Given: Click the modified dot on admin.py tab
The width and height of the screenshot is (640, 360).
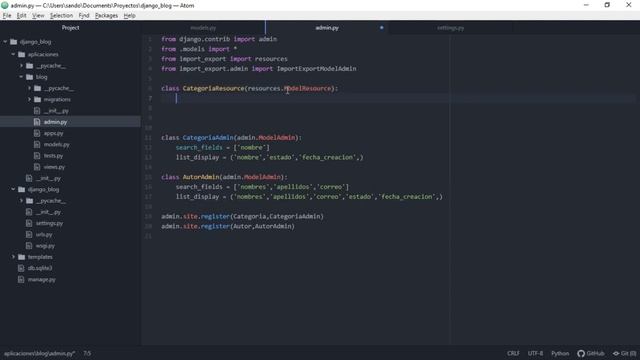Looking at the screenshot, I should (382, 28).
